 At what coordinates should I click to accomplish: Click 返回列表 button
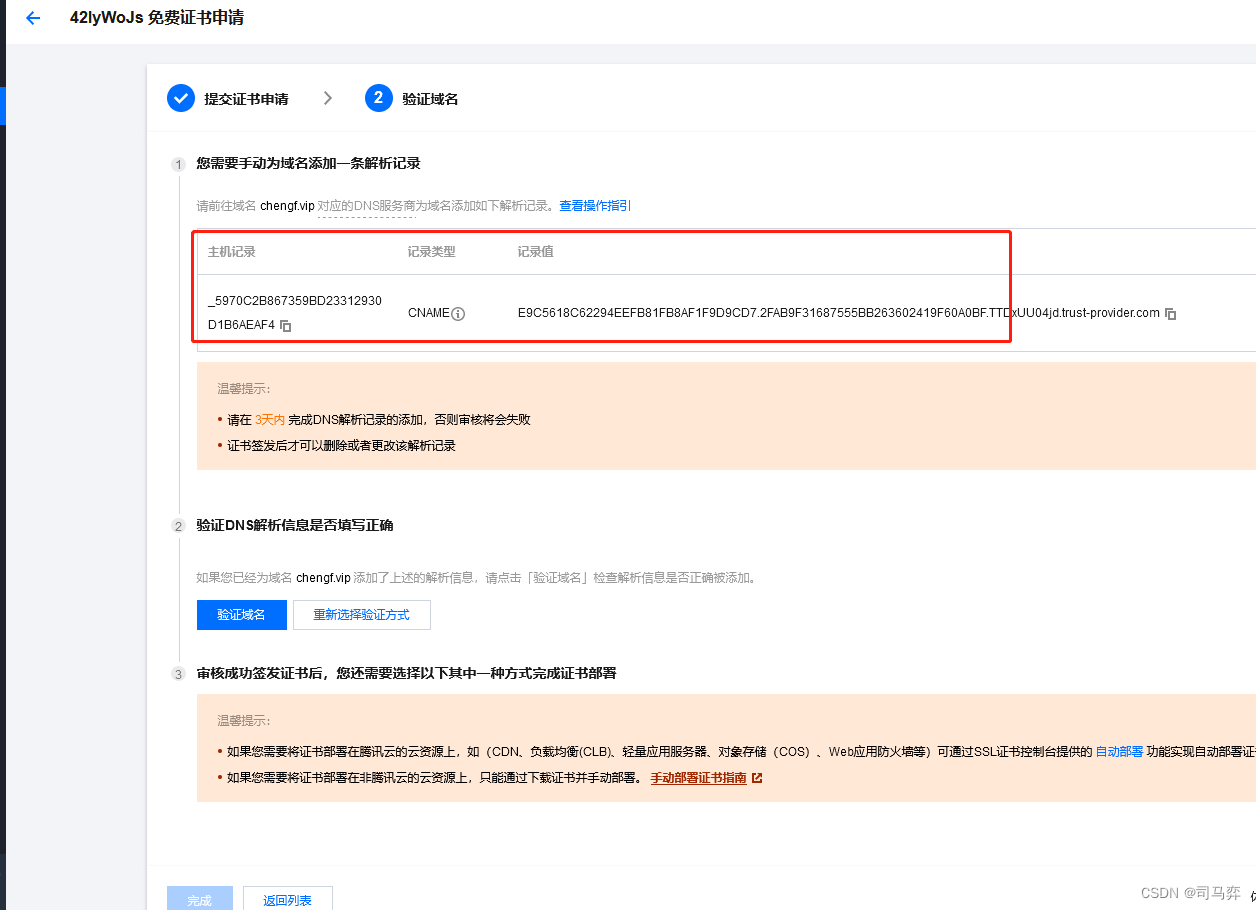point(288,899)
